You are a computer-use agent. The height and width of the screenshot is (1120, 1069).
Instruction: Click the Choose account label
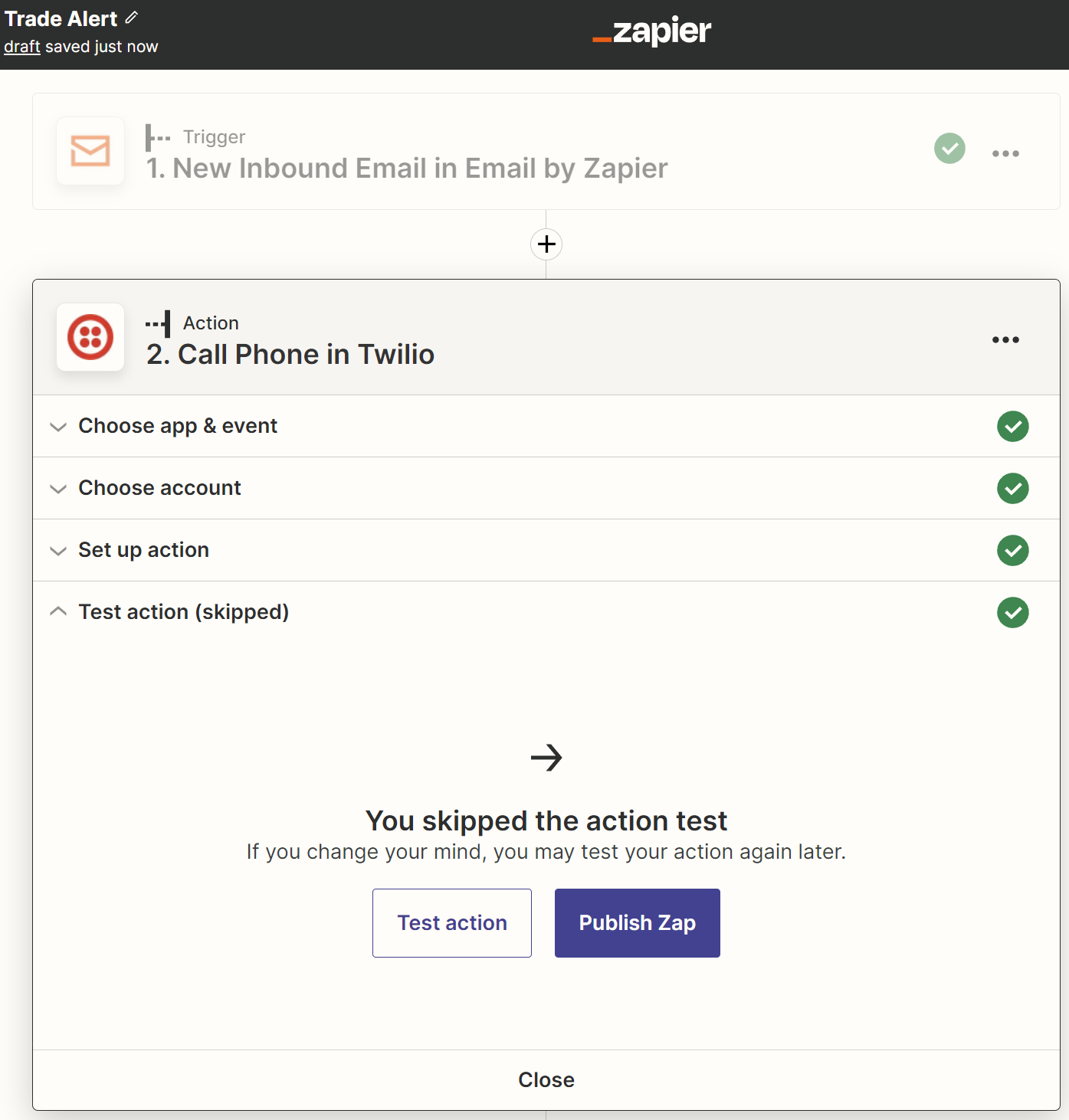(159, 488)
